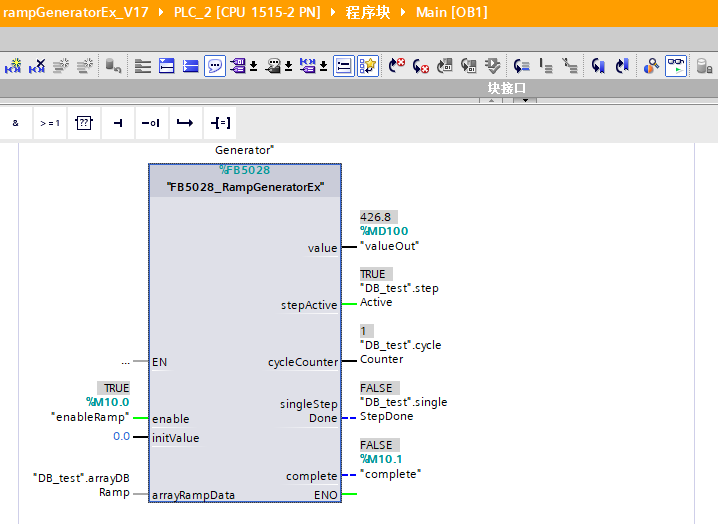Click "DB_test".cycleCounter operand
This screenshot has height=524, width=718.
[401, 352]
